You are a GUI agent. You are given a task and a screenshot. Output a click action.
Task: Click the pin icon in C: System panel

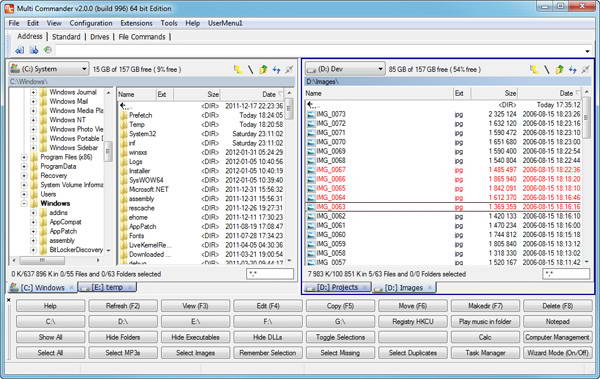point(289,69)
